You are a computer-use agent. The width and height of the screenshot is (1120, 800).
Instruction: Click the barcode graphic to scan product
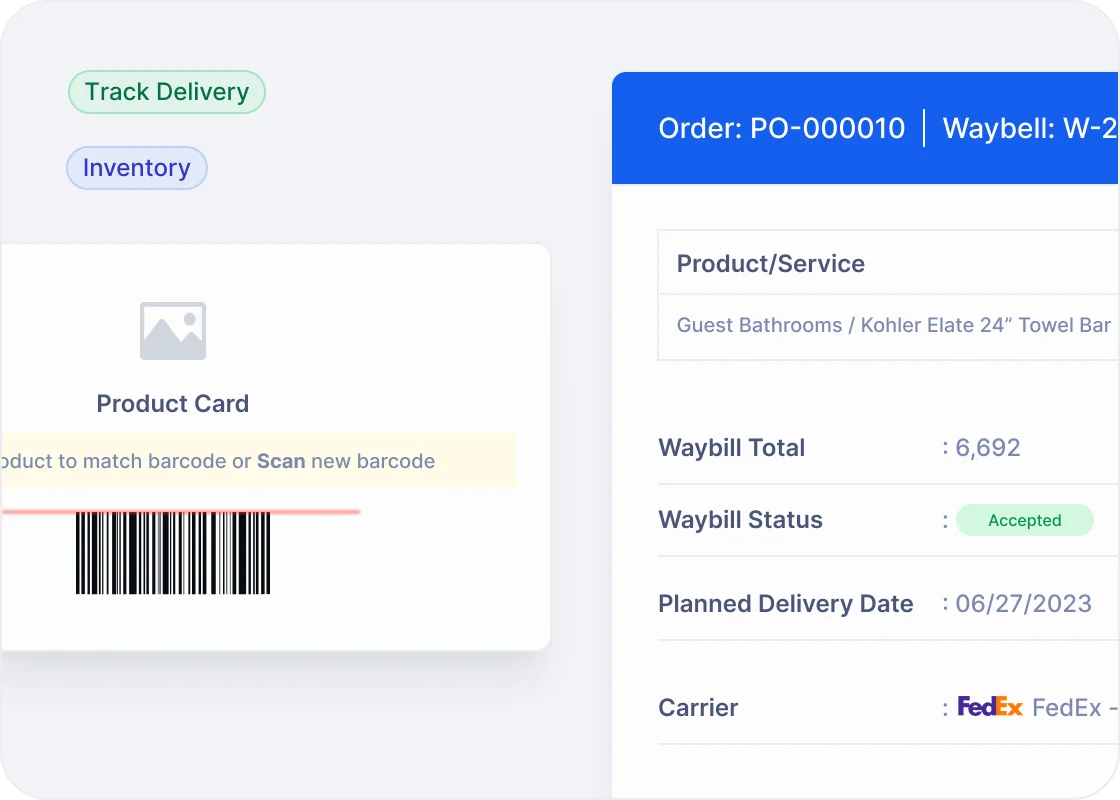(172, 555)
